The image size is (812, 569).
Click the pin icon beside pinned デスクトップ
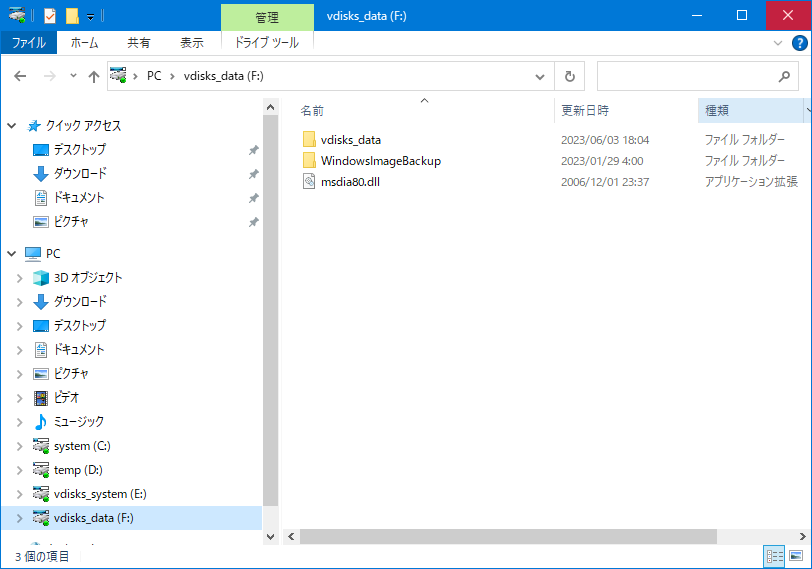253,150
